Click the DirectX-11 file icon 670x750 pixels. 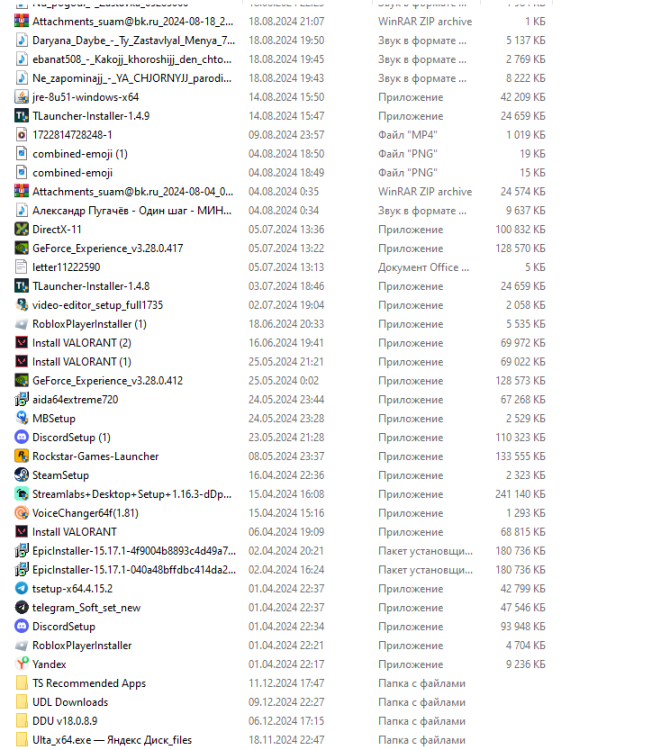21,229
